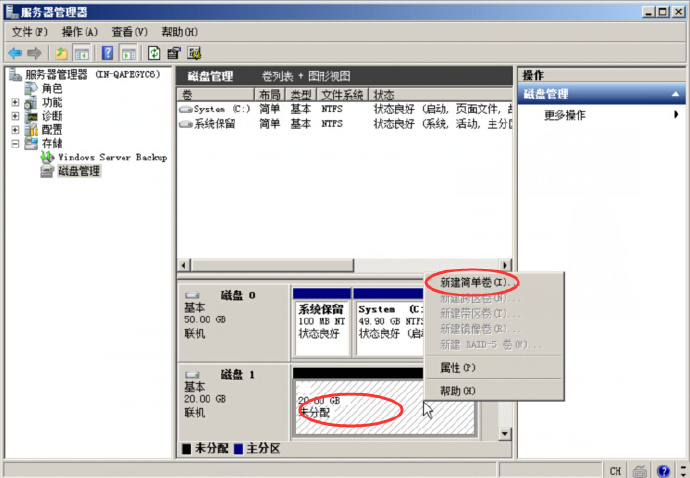Click the last icon in the toolbar

(x=194, y=53)
